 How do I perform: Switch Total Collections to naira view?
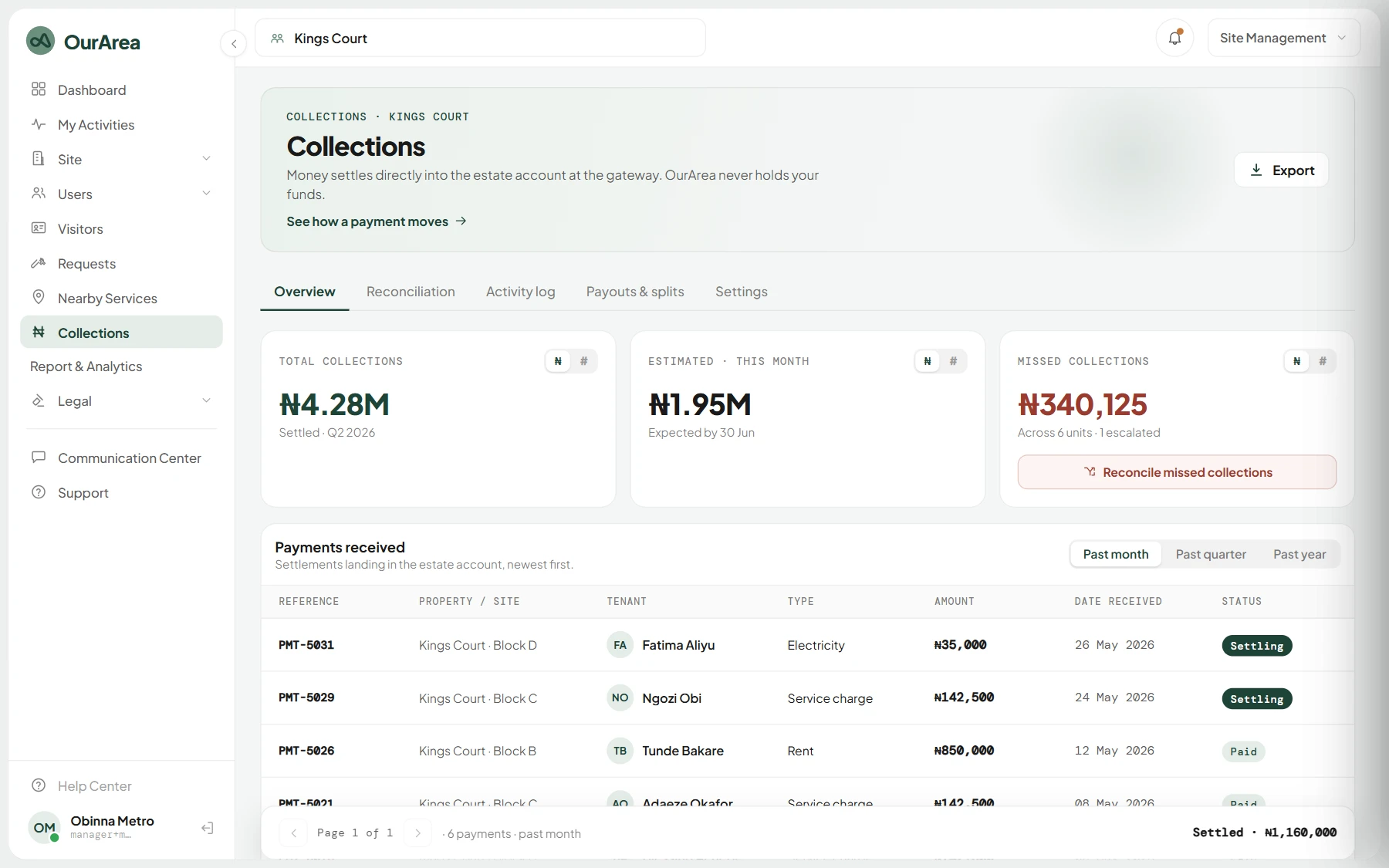(558, 361)
